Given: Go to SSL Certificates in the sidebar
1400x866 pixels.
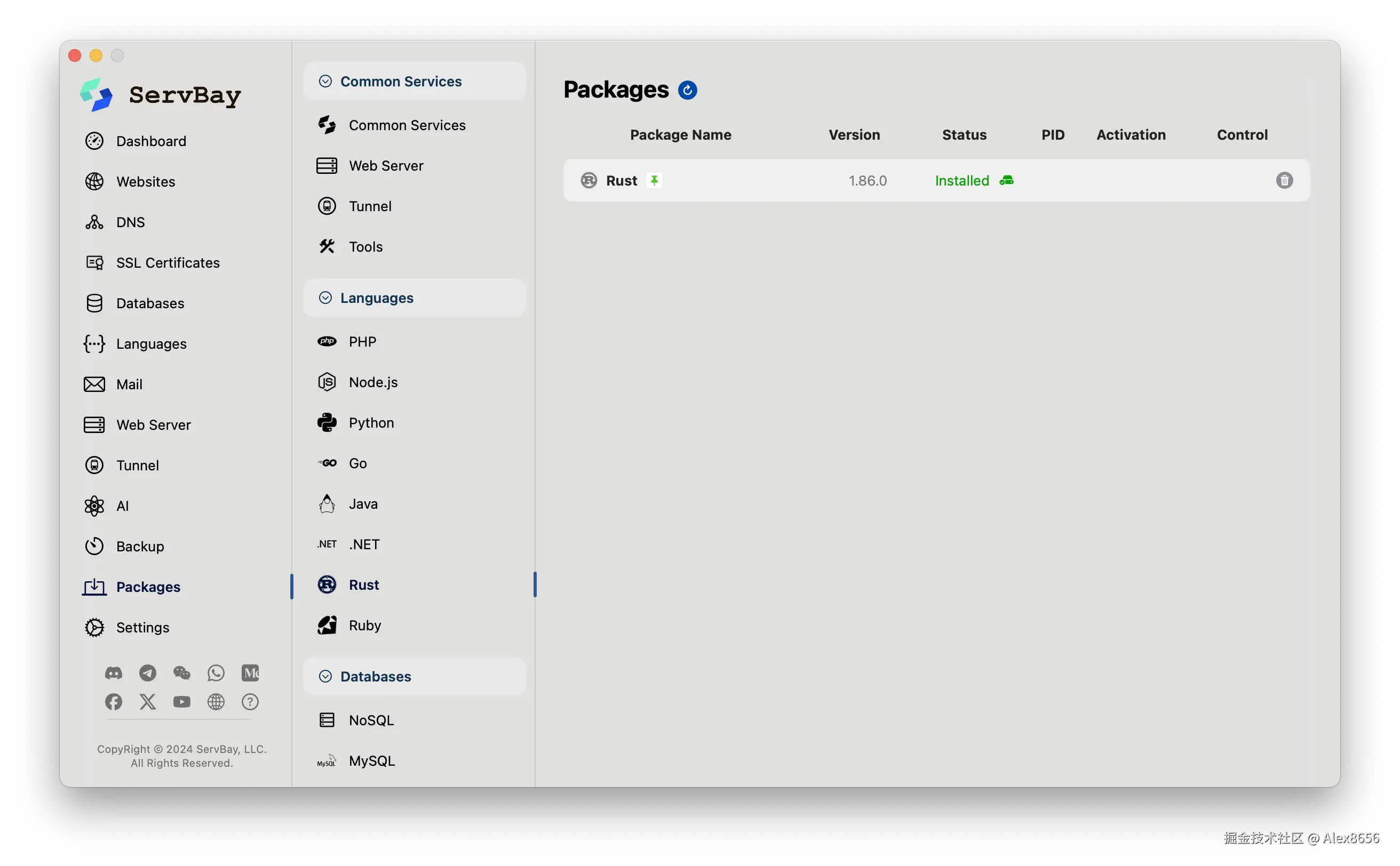Looking at the screenshot, I should [168, 263].
